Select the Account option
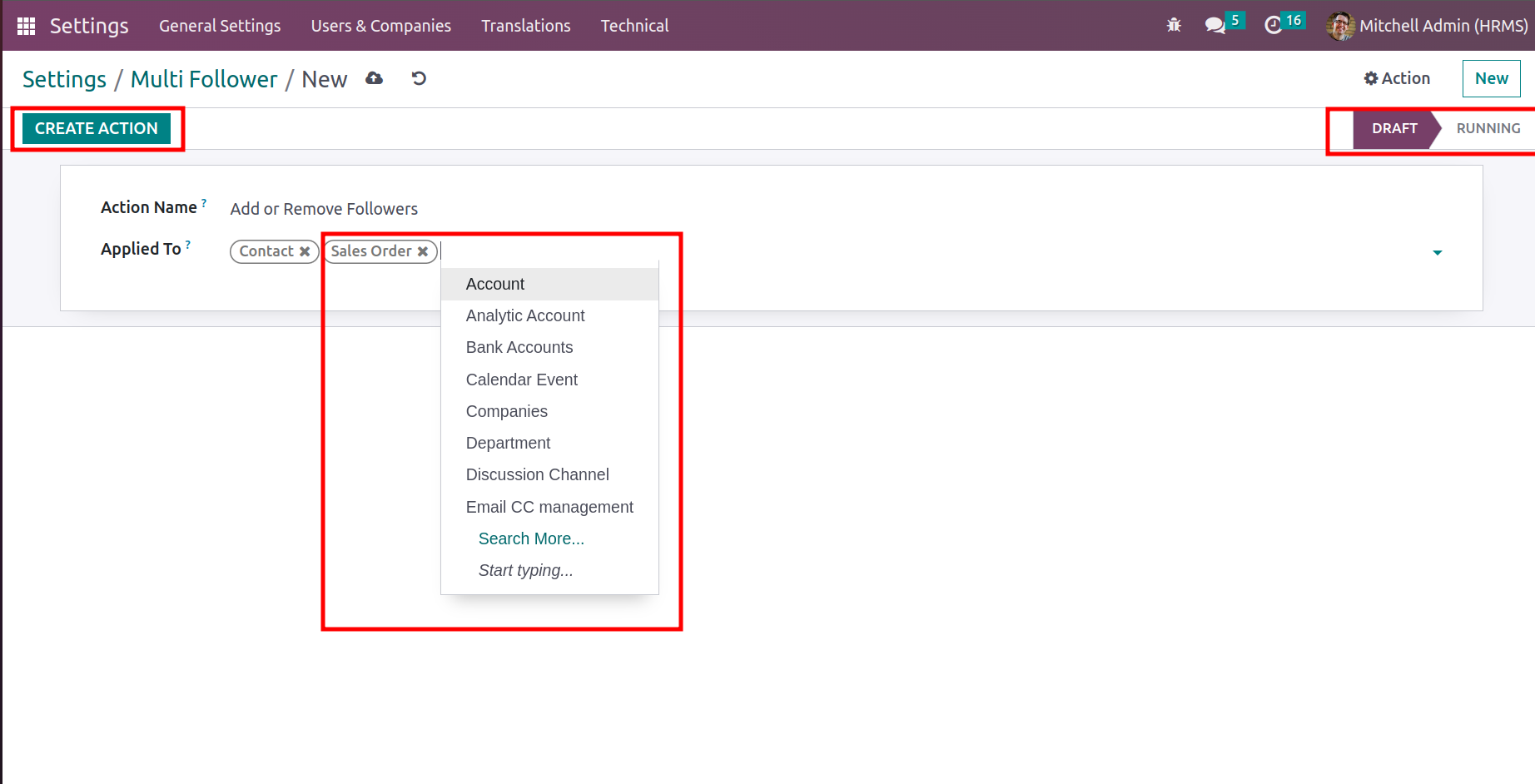1535x784 pixels. tap(549, 284)
